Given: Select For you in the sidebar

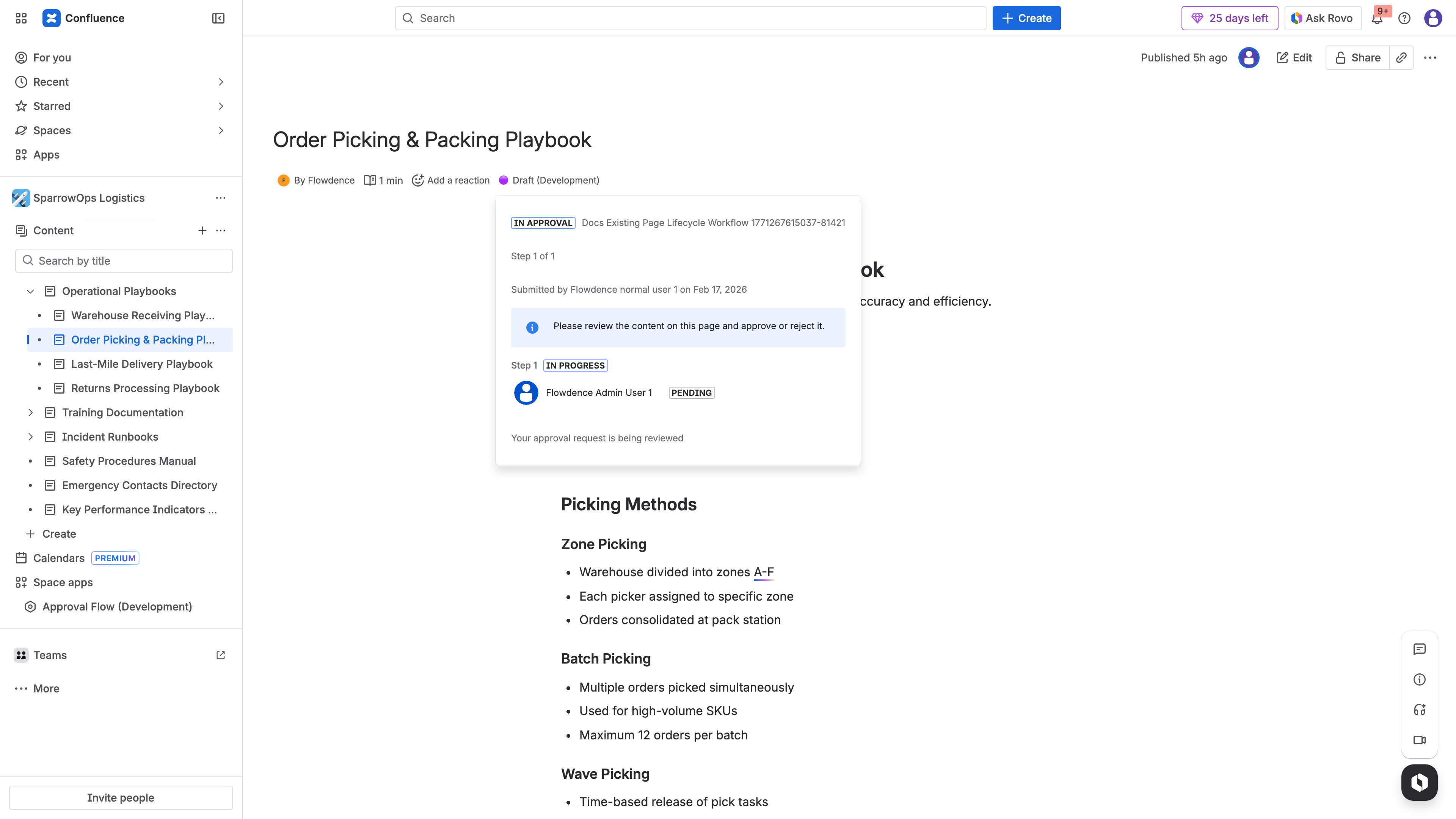Looking at the screenshot, I should pos(51,57).
